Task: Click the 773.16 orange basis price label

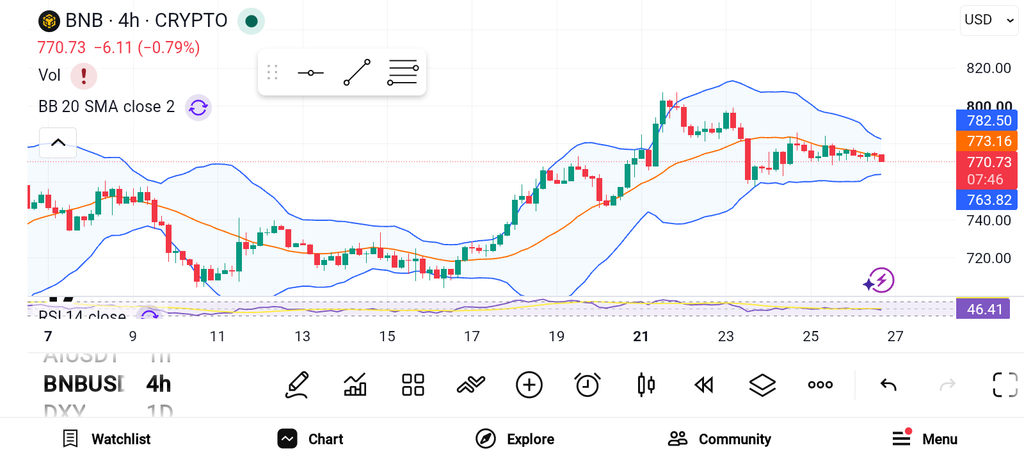Action: (988, 141)
